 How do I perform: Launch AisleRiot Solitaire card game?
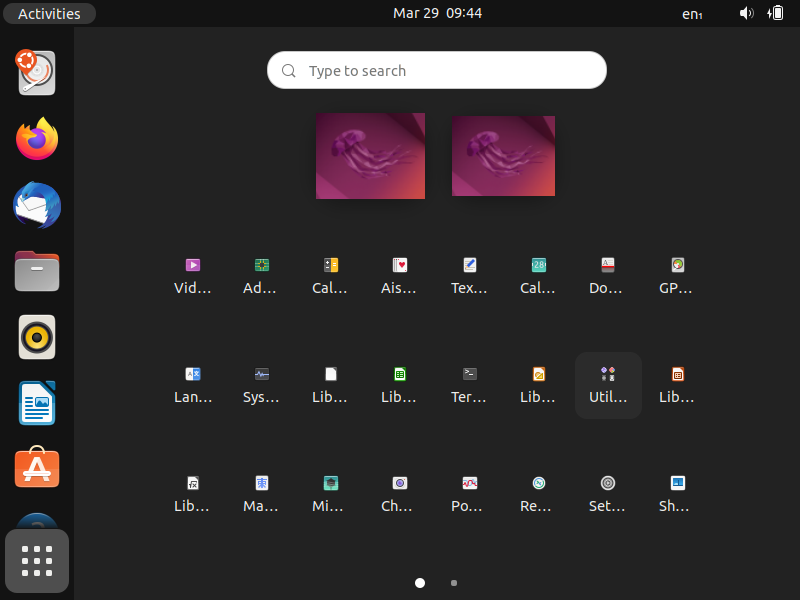[x=399, y=276]
